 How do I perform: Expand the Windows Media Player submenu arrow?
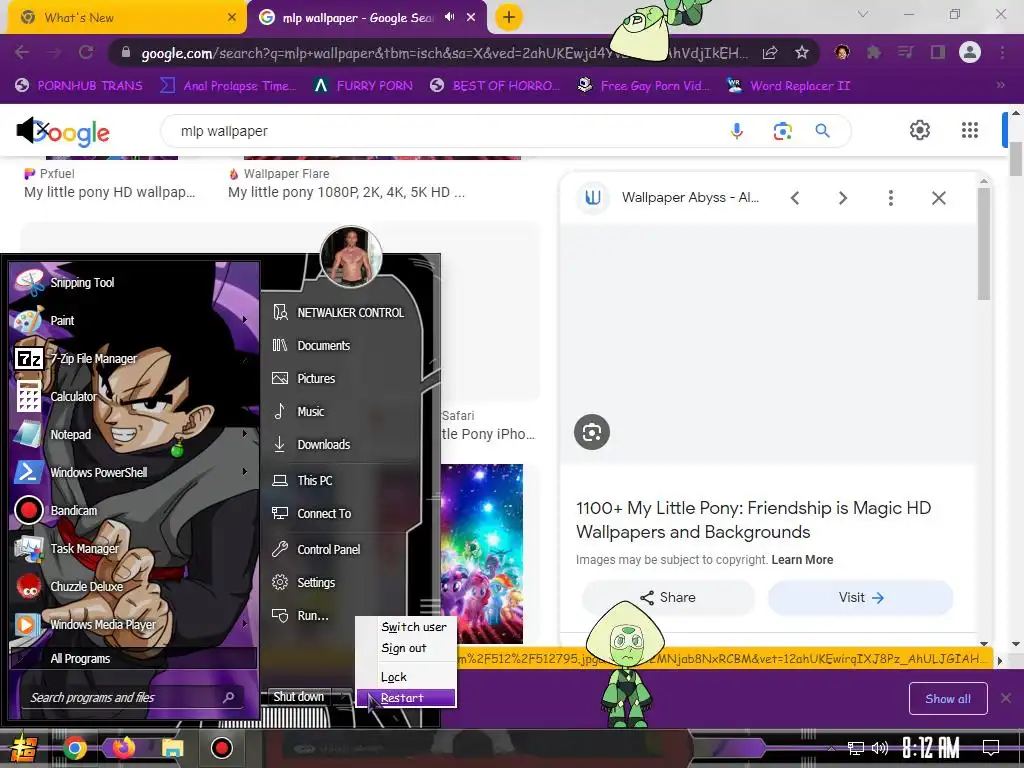point(245,624)
